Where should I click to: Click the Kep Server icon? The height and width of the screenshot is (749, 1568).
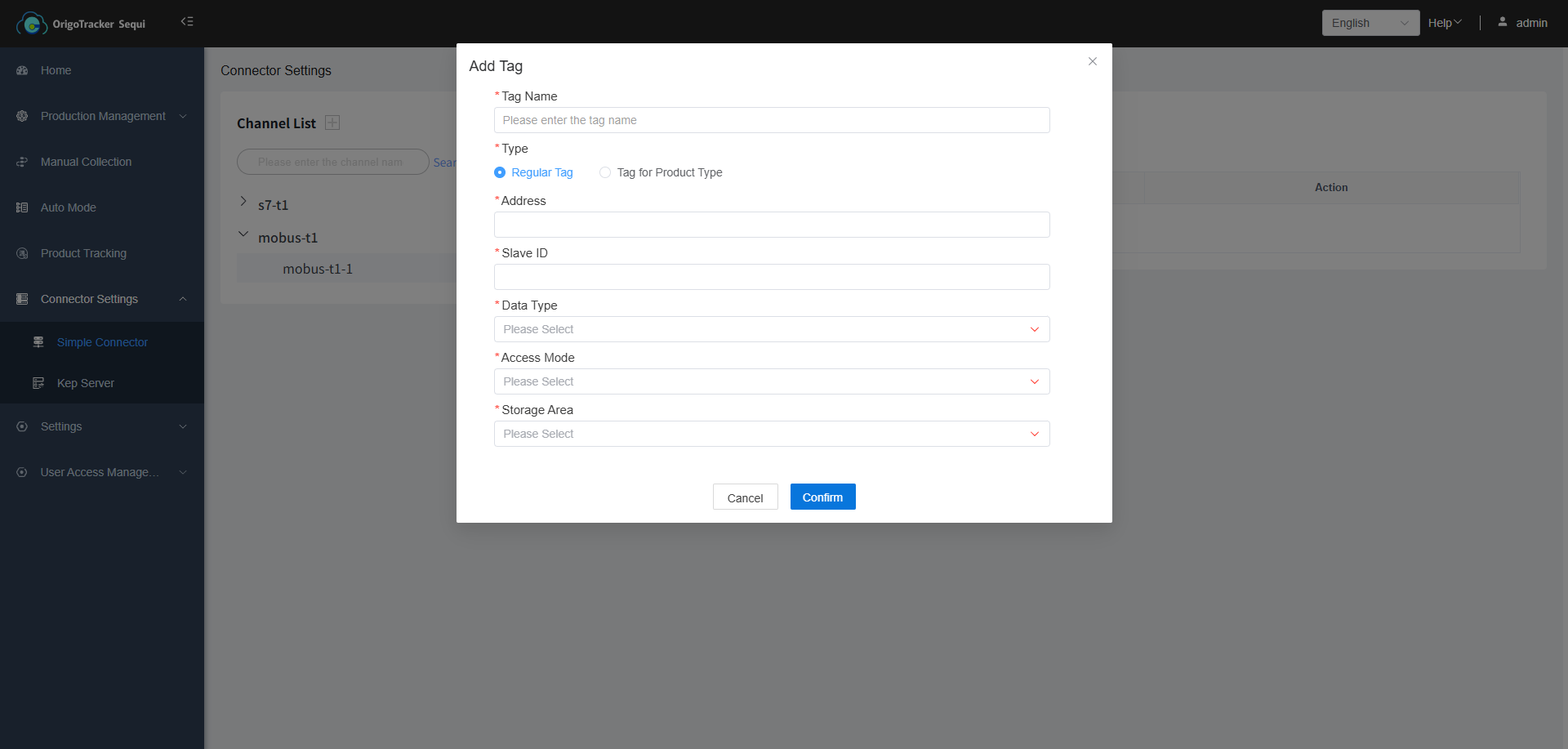[38, 383]
